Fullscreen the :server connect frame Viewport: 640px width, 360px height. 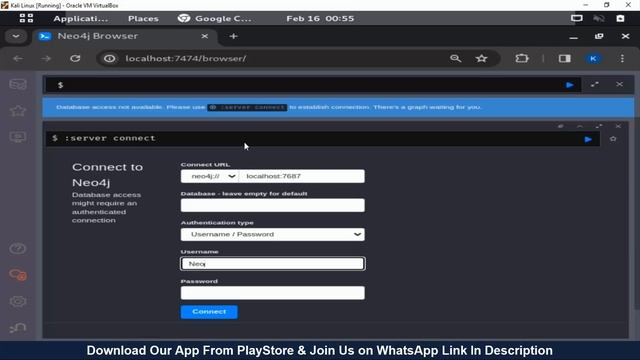[599, 126]
